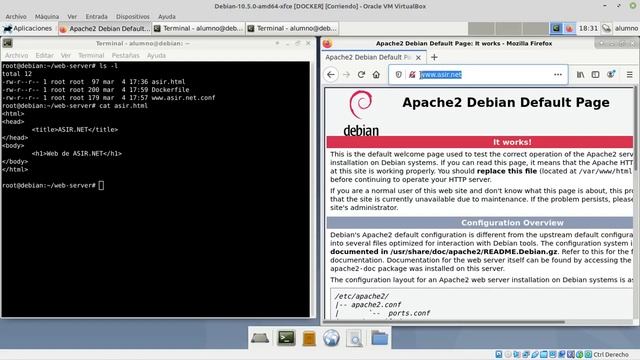Switch to Apache2 Debian Default taskbar window

(x=105, y=29)
